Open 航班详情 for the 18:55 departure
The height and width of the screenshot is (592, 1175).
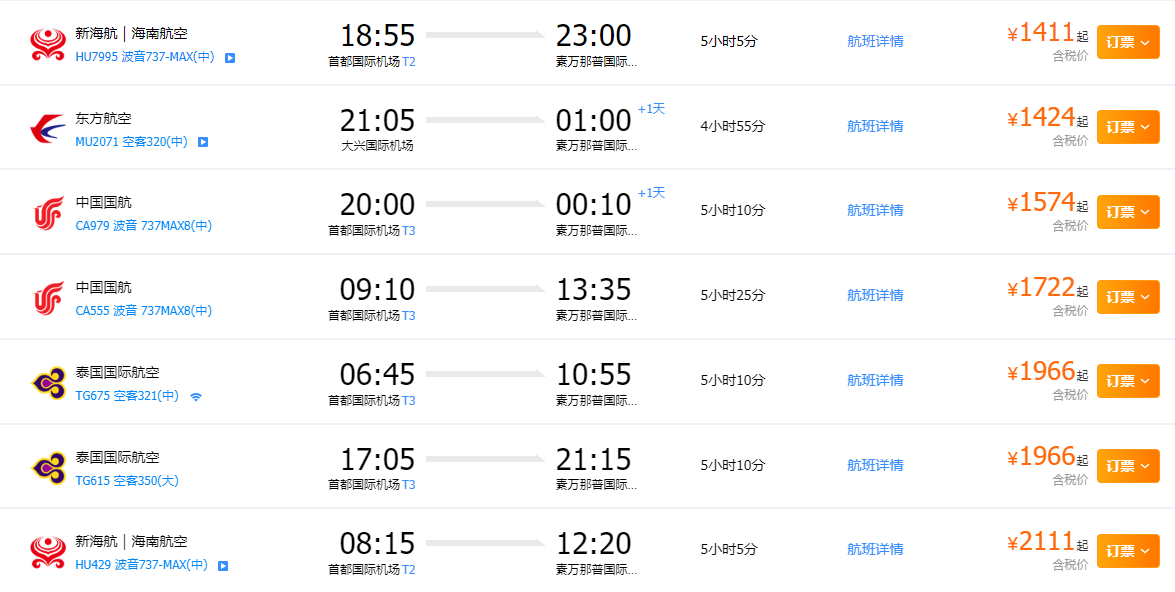tap(875, 41)
